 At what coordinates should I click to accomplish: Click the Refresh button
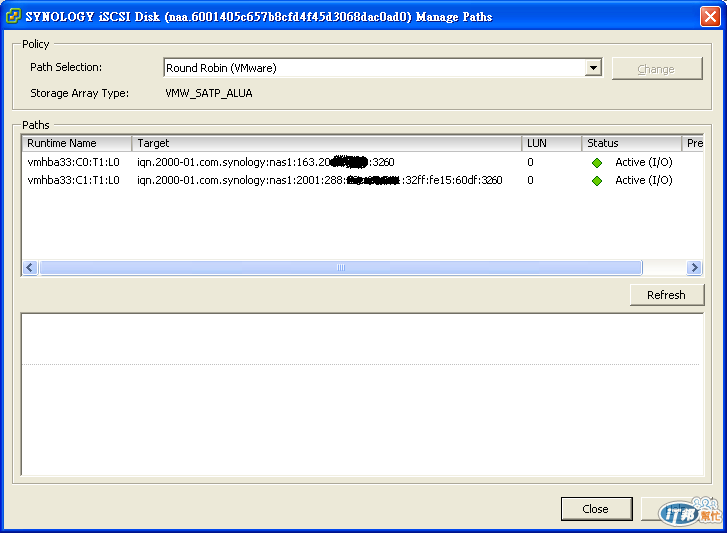(x=666, y=295)
